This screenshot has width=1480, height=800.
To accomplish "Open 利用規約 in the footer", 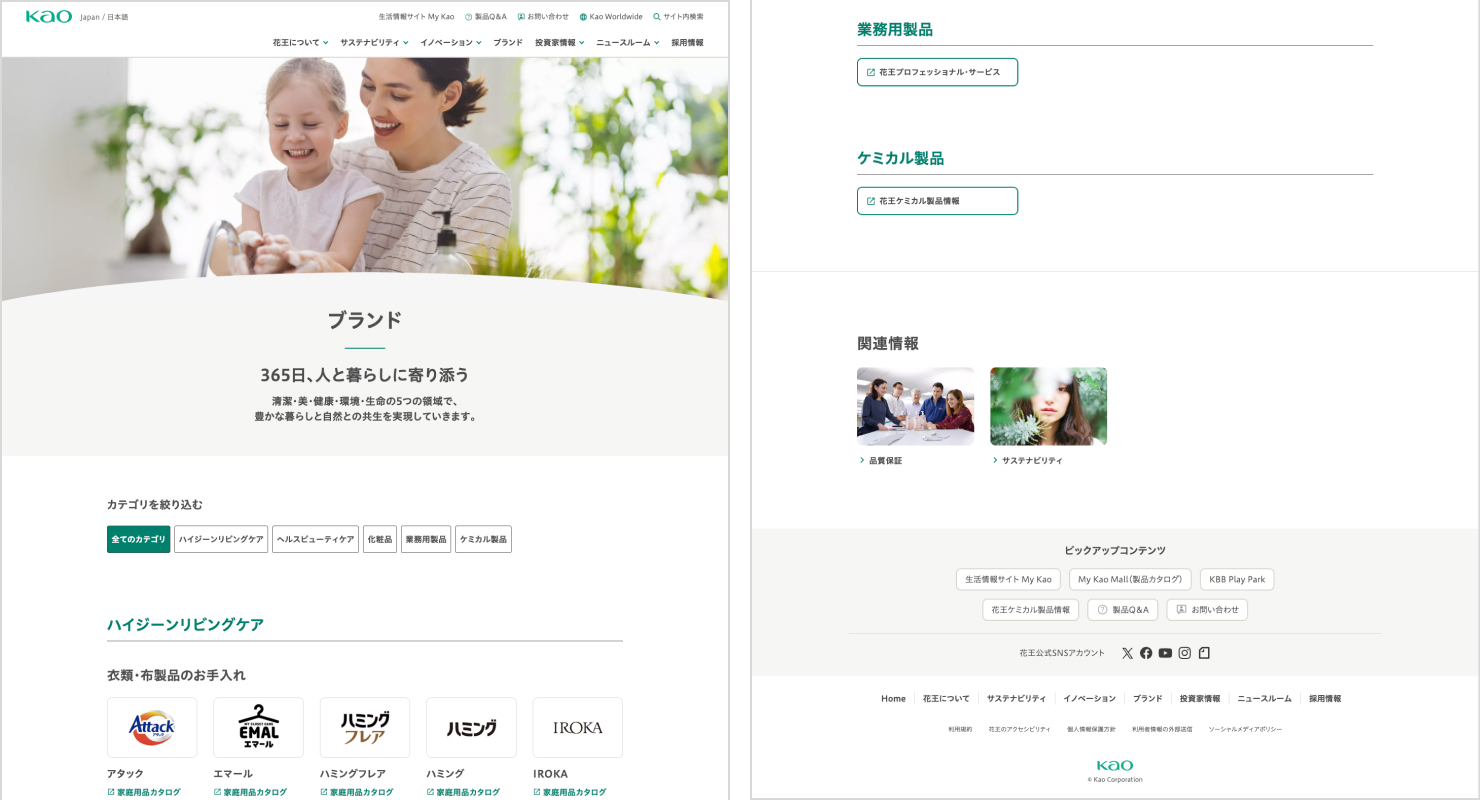I will pos(960,730).
